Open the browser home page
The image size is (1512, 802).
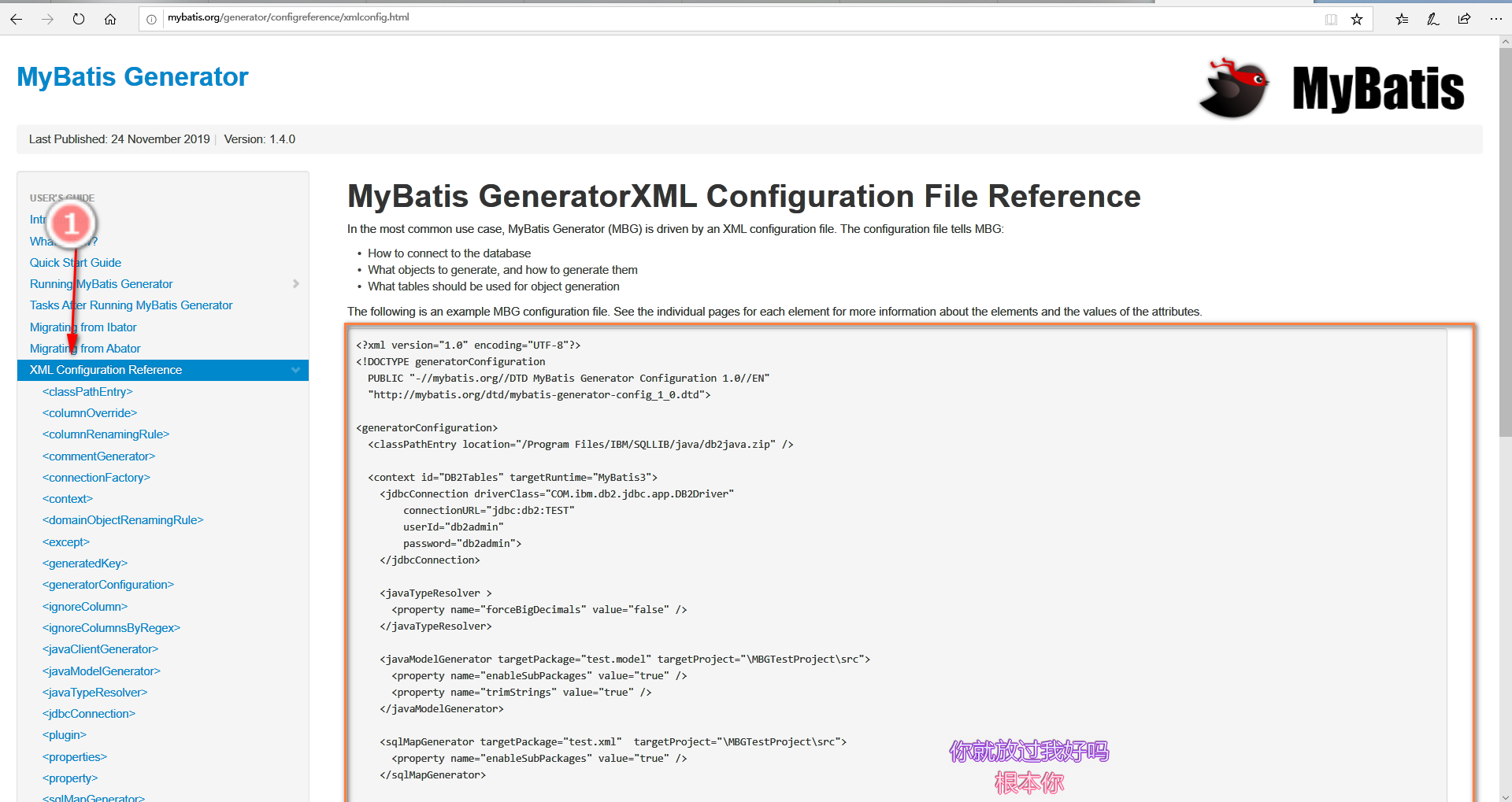pyautogui.click(x=110, y=19)
